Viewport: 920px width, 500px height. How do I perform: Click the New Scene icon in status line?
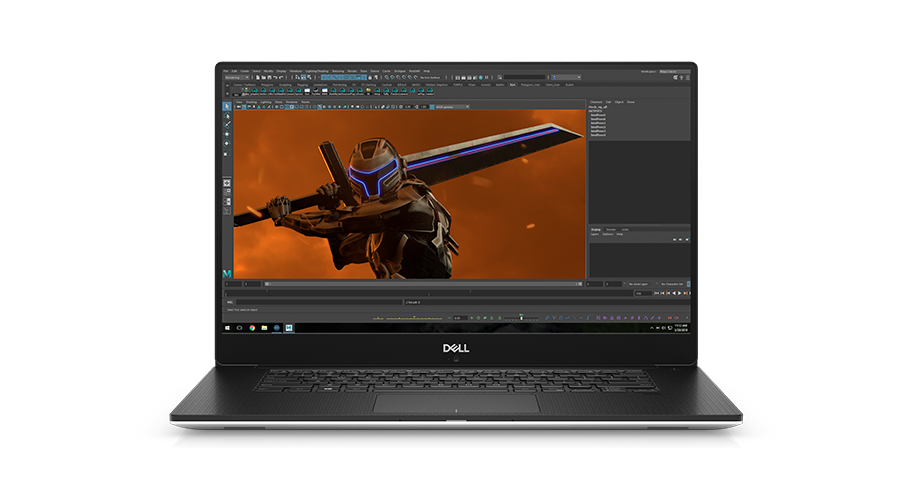point(258,77)
